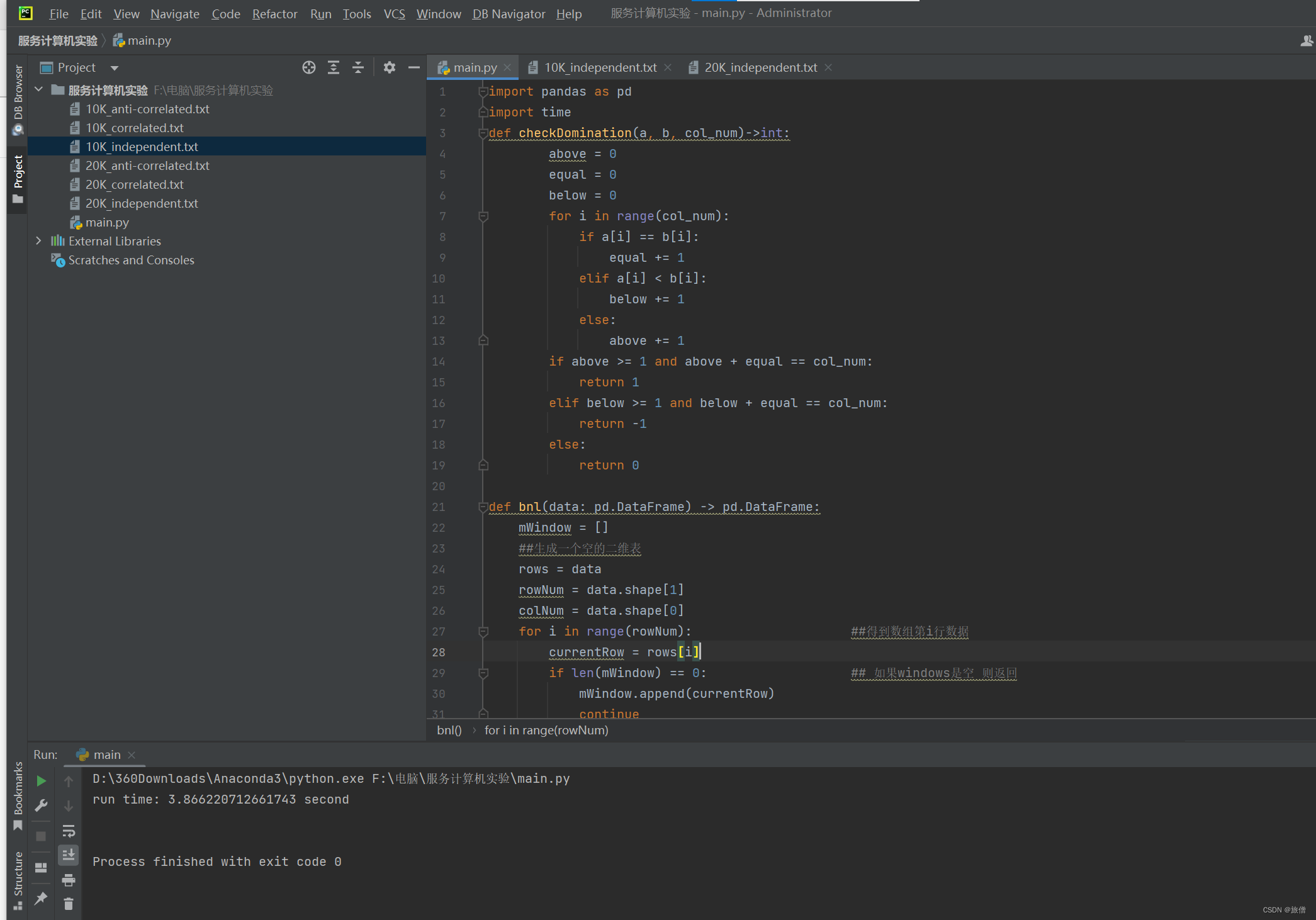
Task: Click the Down stack trace arrow
Action: (x=69, y=805)
